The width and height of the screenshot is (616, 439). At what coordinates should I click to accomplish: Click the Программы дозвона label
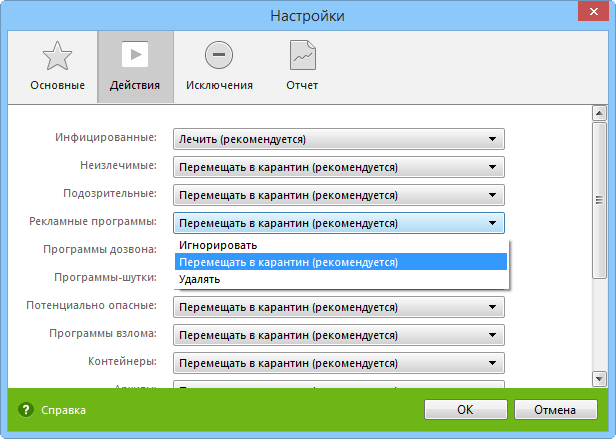pyautogui.click(x=100, y=250)
